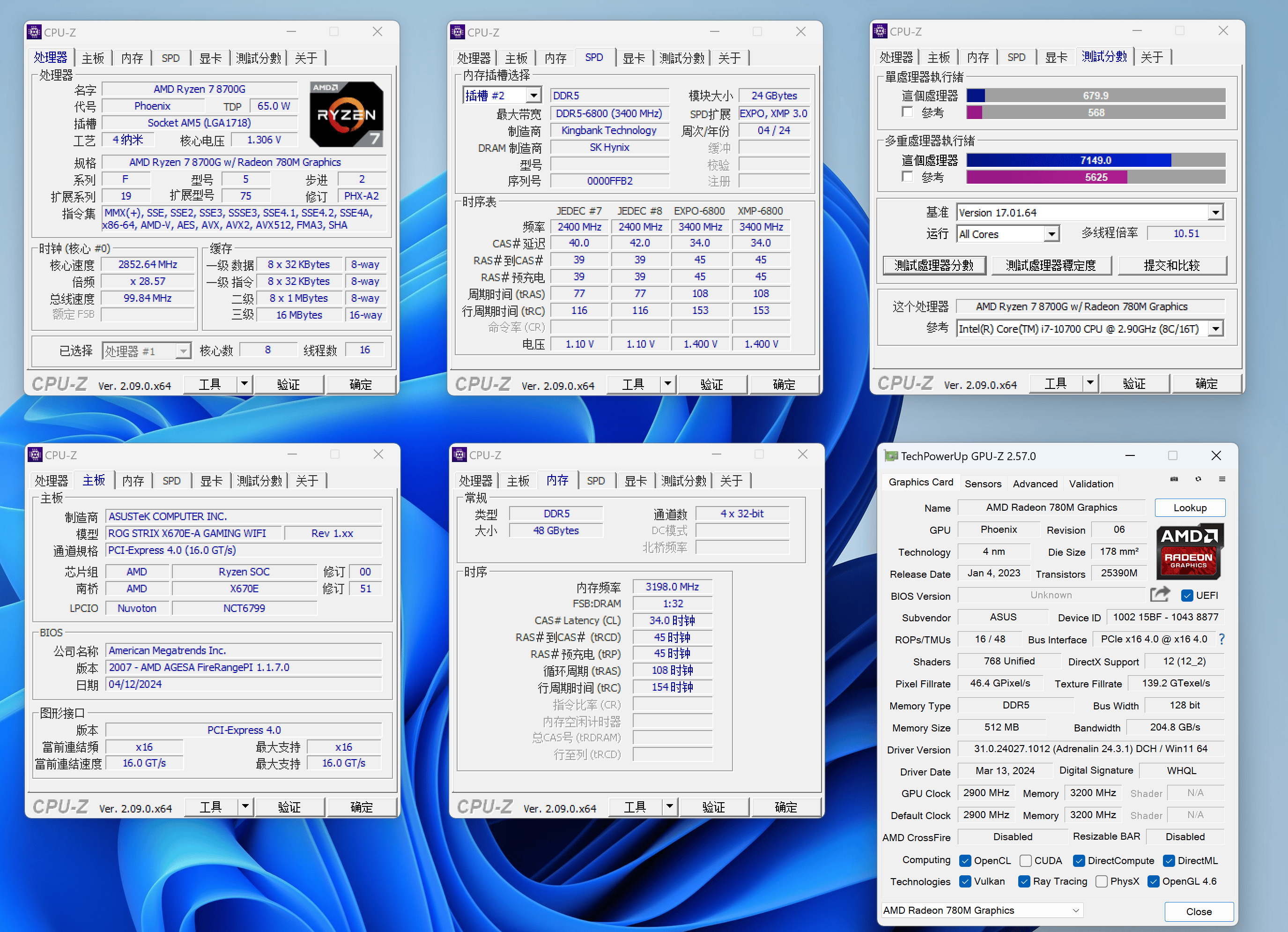Click the Bus Interface question mark icon
This screenshot has width=1288, height=932.
click(1221, 639)
